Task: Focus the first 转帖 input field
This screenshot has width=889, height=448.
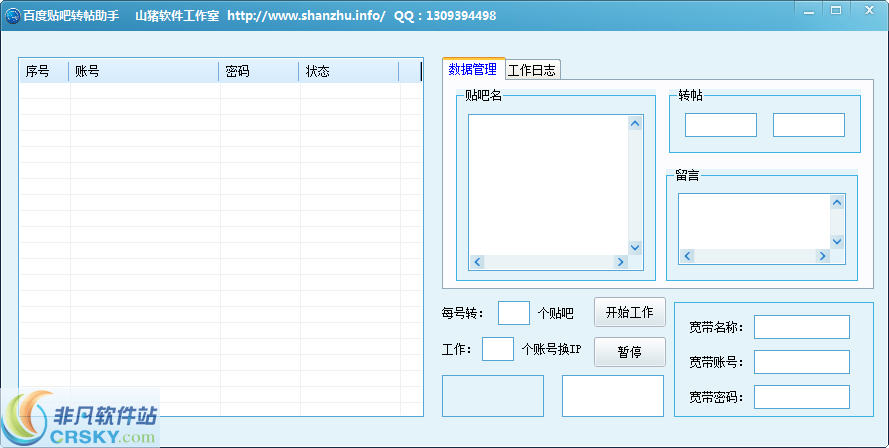Action: click(x=721, y=125)
